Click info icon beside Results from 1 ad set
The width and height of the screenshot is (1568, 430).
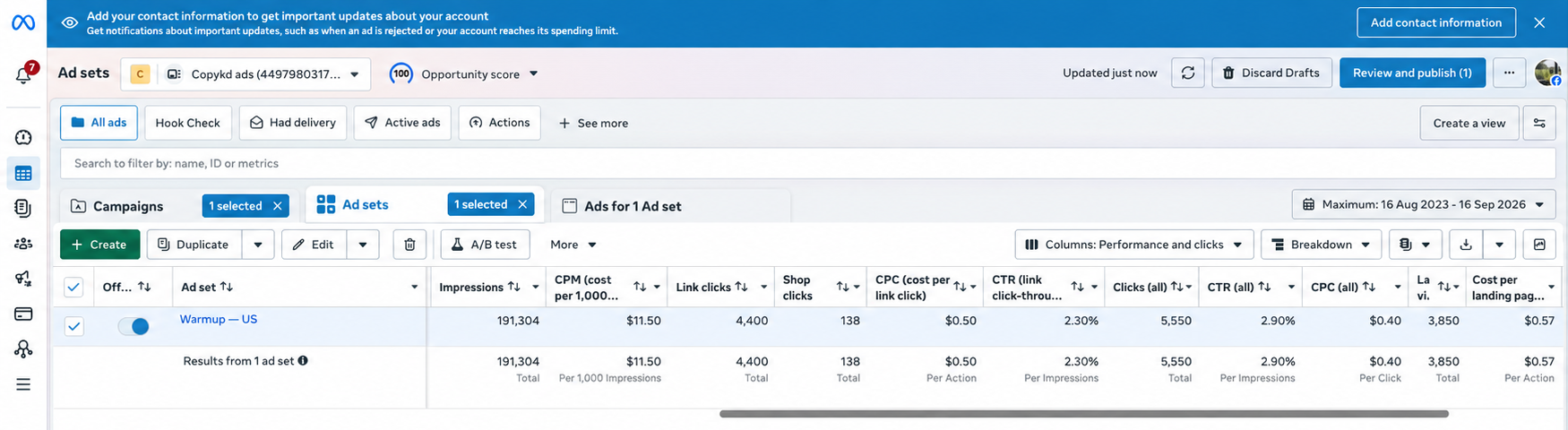(x=303, y=361)
